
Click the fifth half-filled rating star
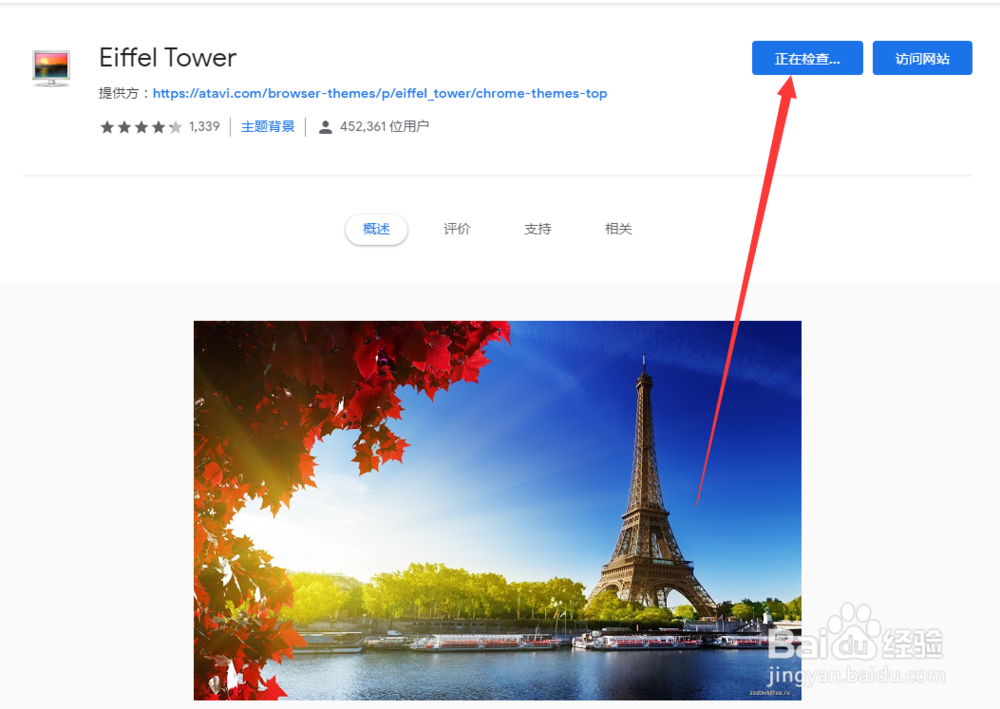(x=175, y=127)
